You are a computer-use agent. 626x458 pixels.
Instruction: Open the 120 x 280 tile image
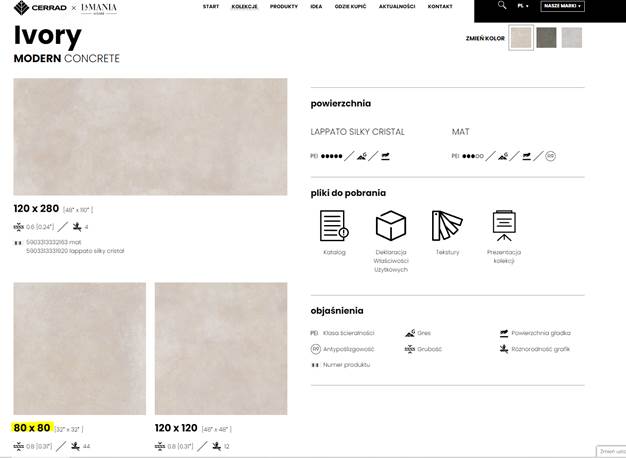149,137
